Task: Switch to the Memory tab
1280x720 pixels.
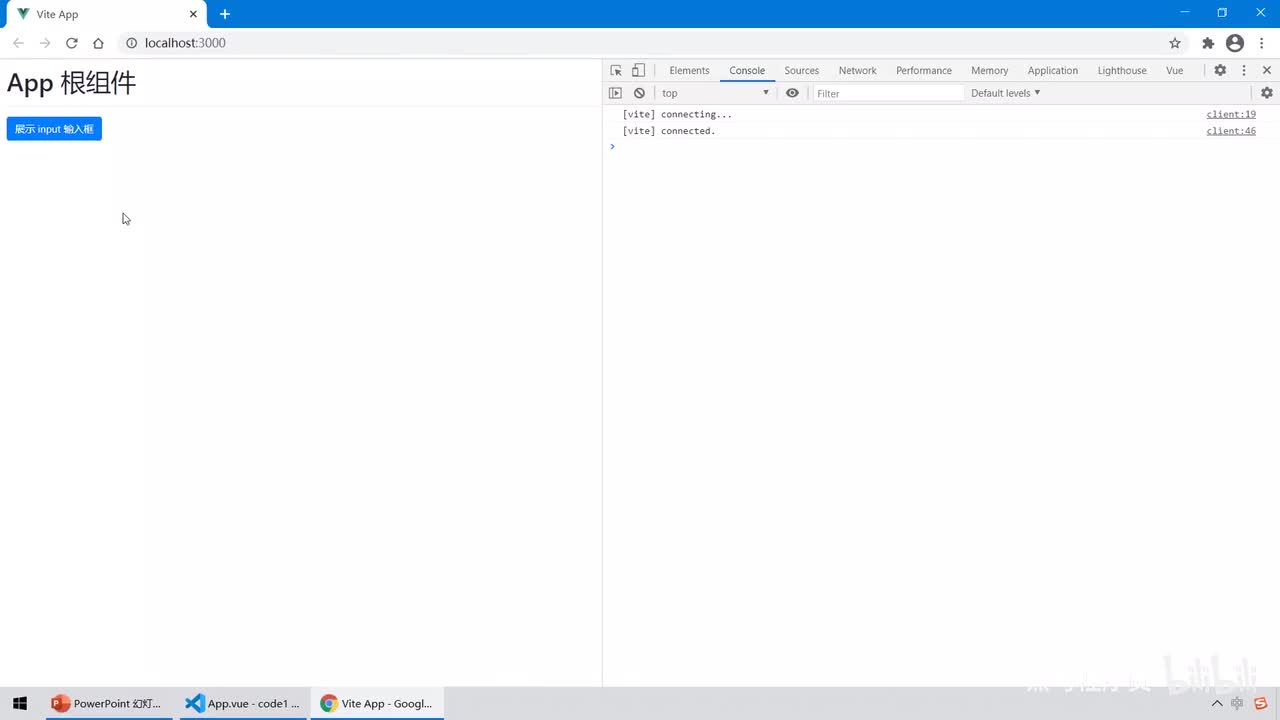Action: (989, 70)
